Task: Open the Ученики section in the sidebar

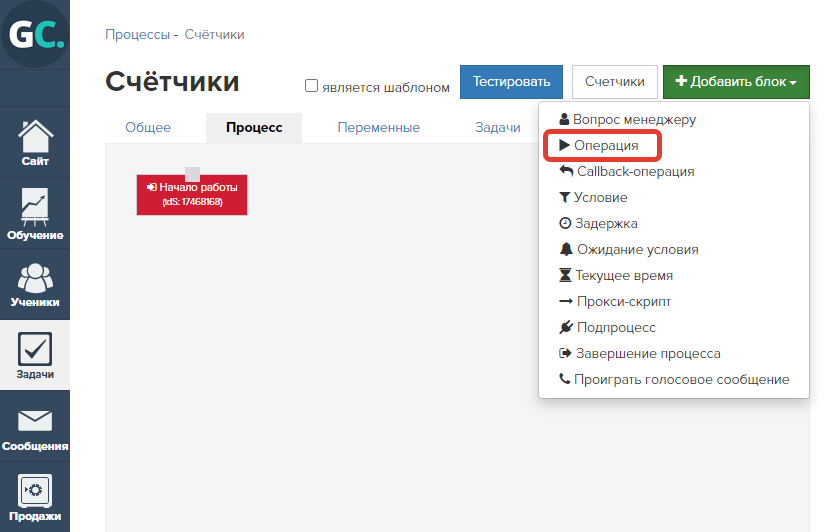Action: tap(35, 285)
